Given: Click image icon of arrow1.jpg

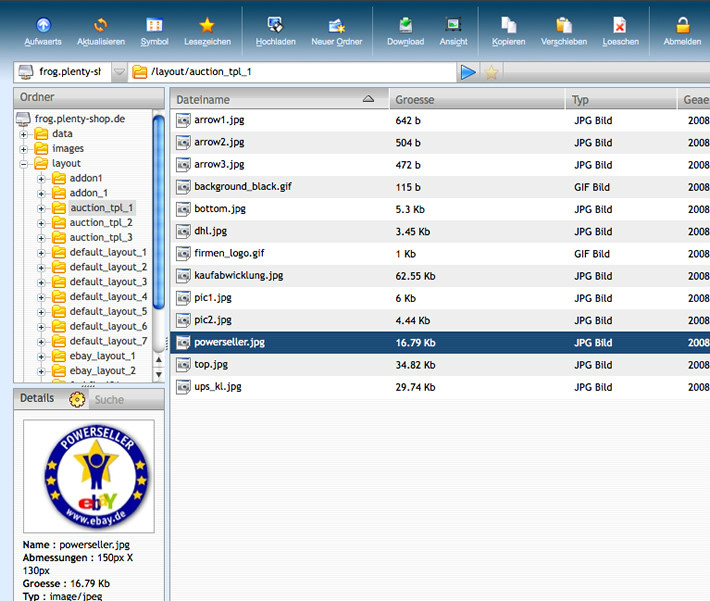Looking at the screenshot, I should point(183,120).
